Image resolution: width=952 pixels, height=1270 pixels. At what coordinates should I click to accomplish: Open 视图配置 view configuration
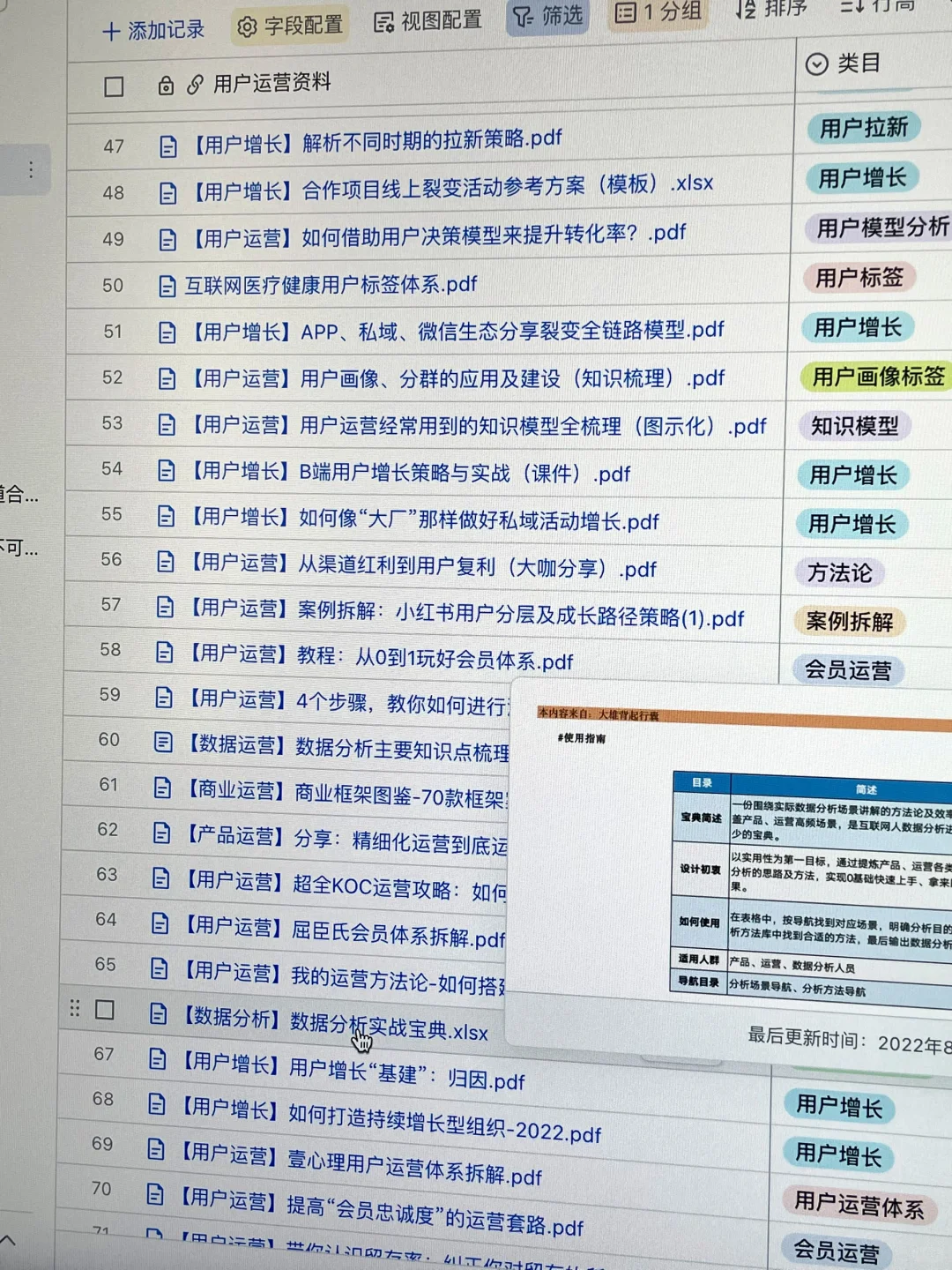click(428, 21)
